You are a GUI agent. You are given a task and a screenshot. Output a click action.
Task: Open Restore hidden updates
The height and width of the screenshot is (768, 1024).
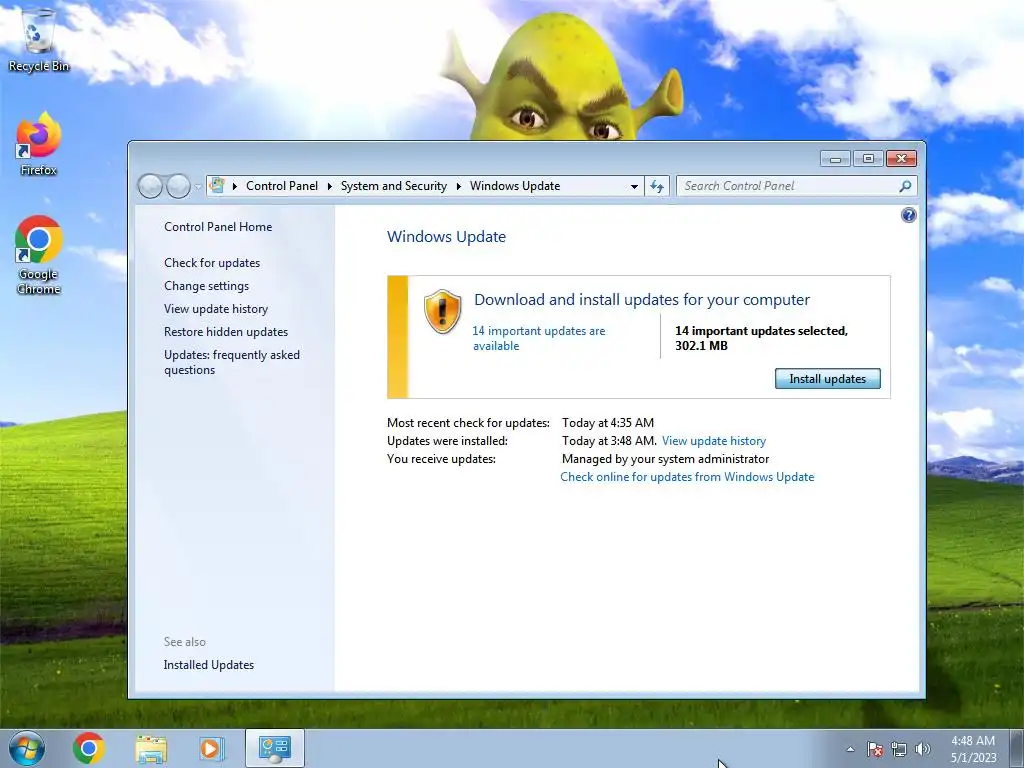click(x=226, y=332)
